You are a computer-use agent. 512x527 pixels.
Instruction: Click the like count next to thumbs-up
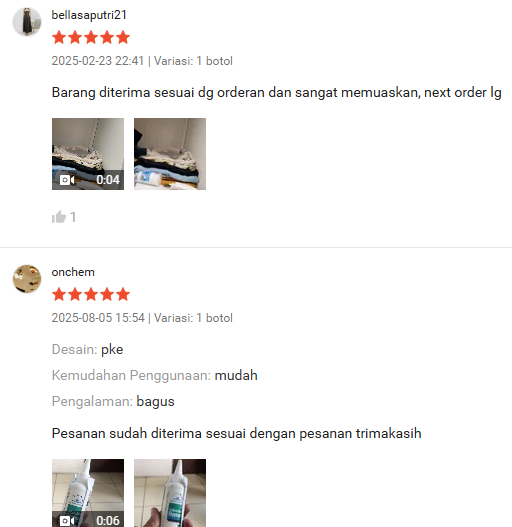[x=73, y=217]
